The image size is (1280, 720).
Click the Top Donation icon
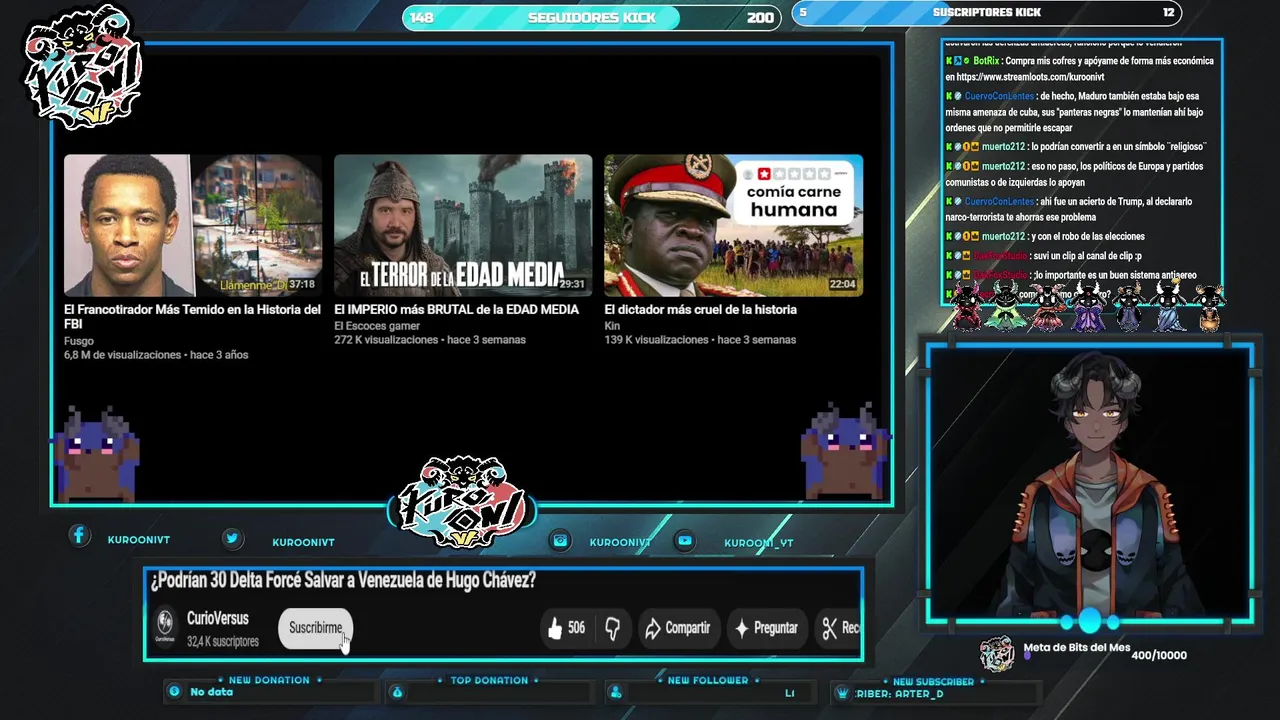(397, 692)
